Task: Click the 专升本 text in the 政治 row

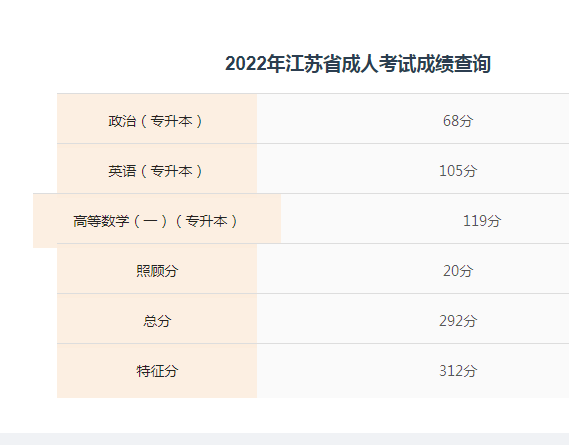Action: click(171, 121)
